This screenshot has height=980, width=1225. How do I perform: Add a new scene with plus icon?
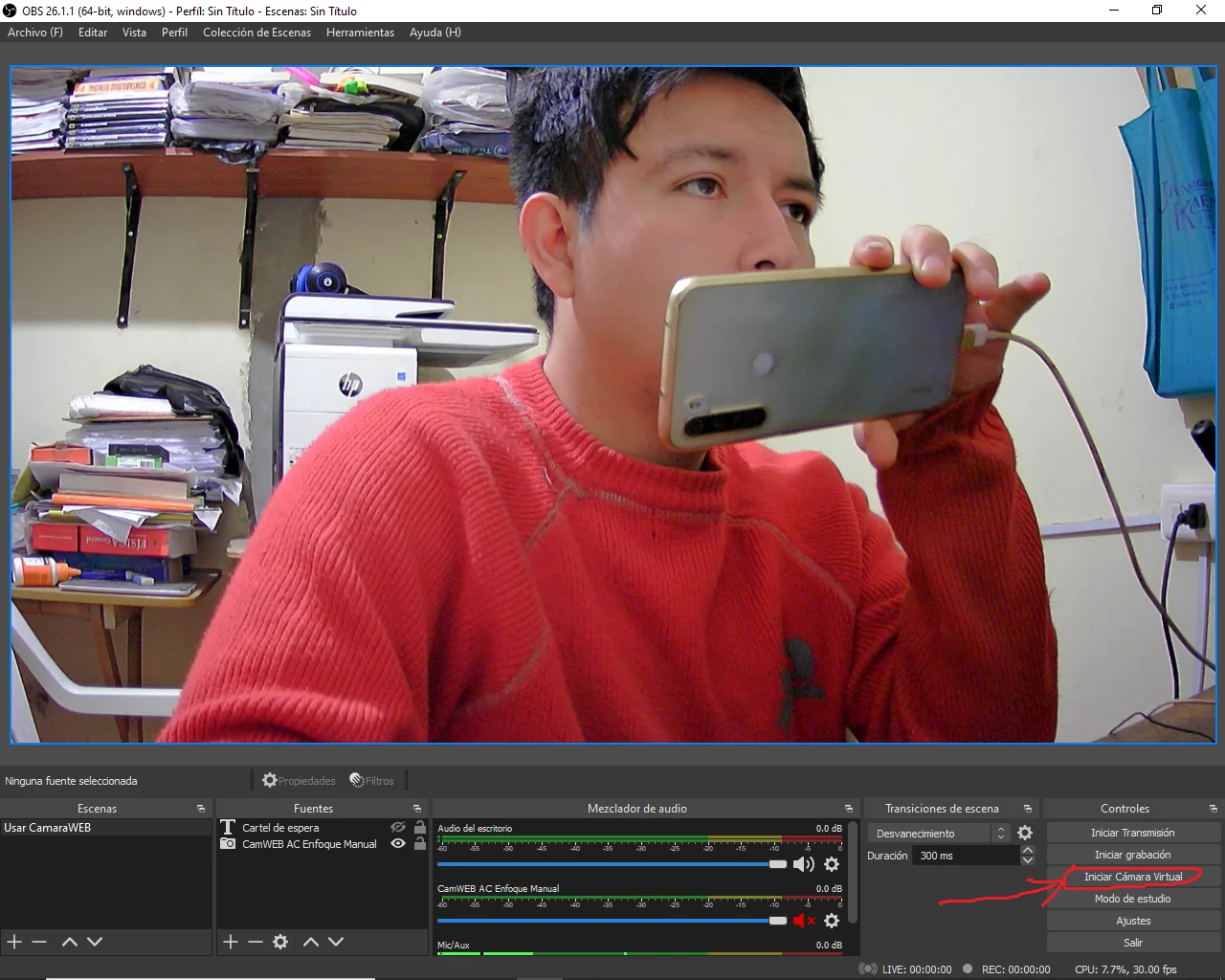click(14, 942)
